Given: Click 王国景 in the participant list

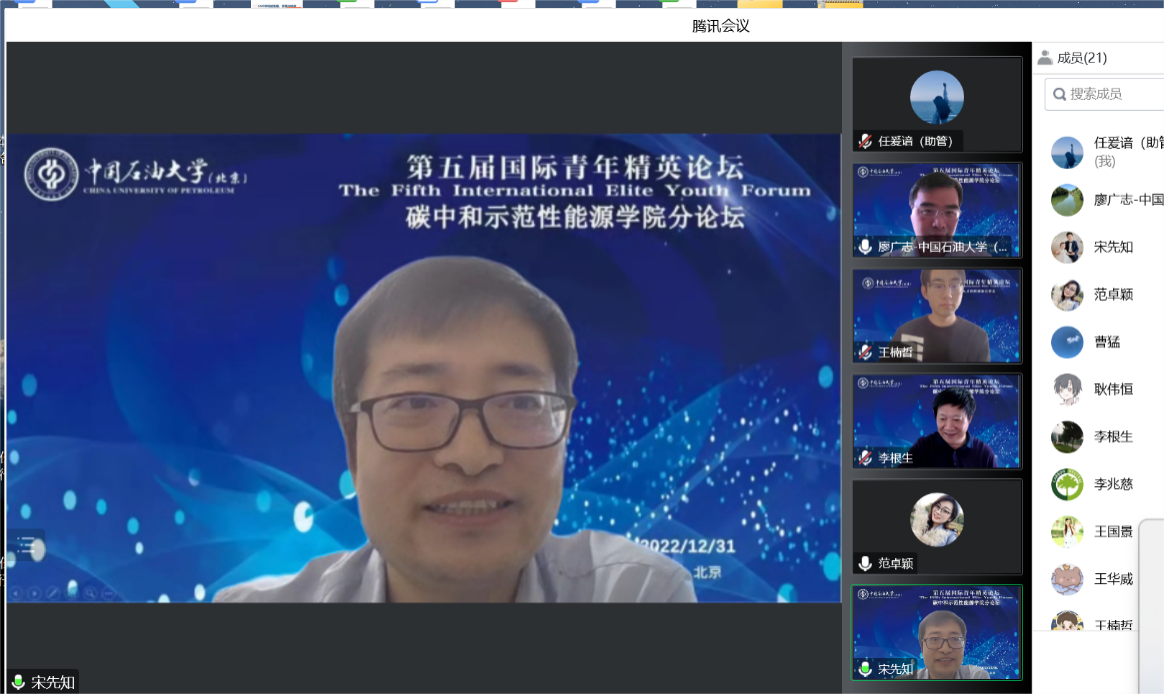Looking at the screenshot, I should pos(1112,532).
